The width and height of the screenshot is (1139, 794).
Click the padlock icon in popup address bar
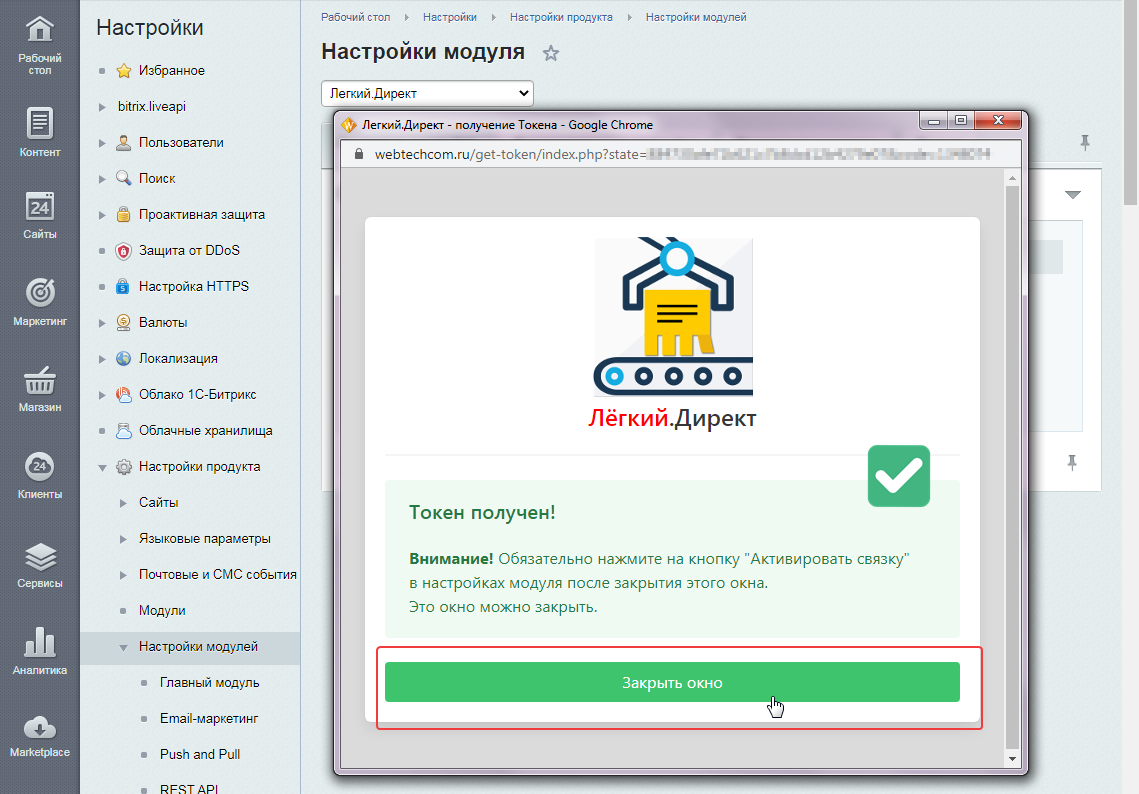358,154
